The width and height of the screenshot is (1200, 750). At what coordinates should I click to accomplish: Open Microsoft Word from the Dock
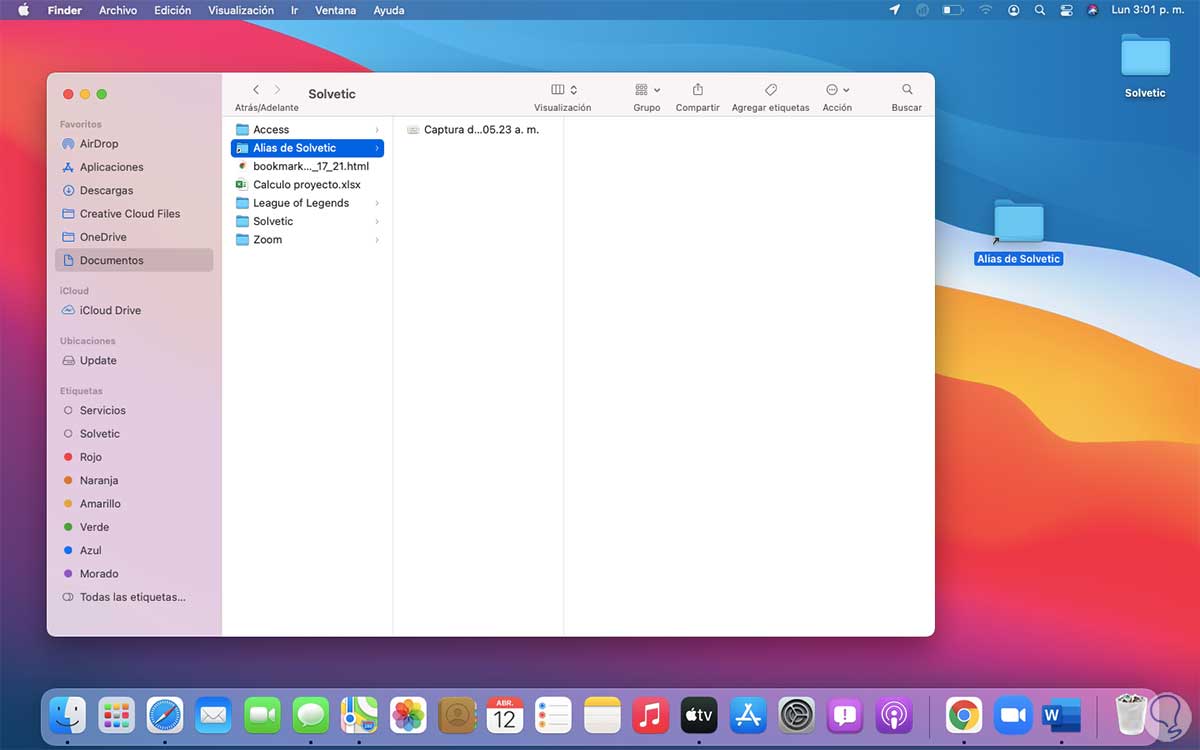1061,715
